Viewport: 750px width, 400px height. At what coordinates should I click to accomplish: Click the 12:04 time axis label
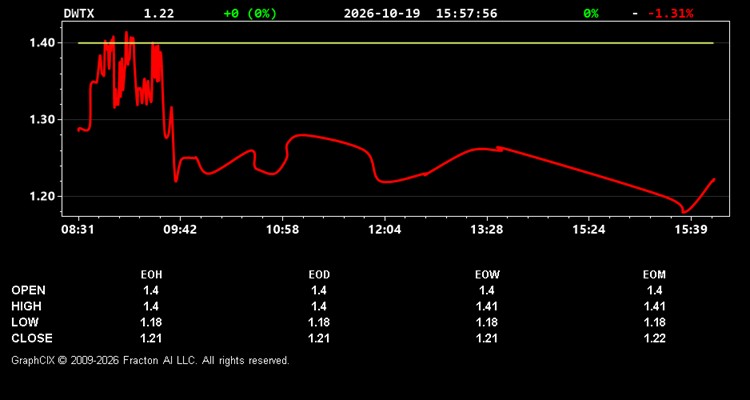point(385,230)
